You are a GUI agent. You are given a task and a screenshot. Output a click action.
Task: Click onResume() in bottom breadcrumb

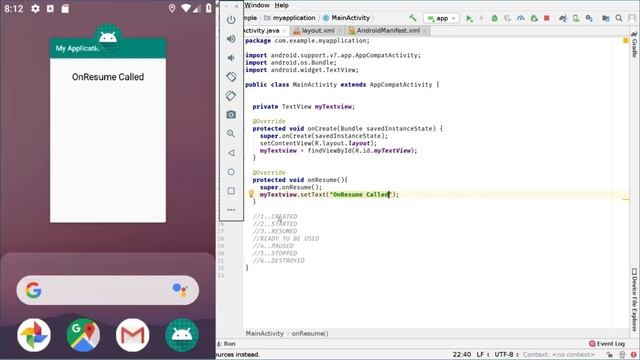[310, 333]
